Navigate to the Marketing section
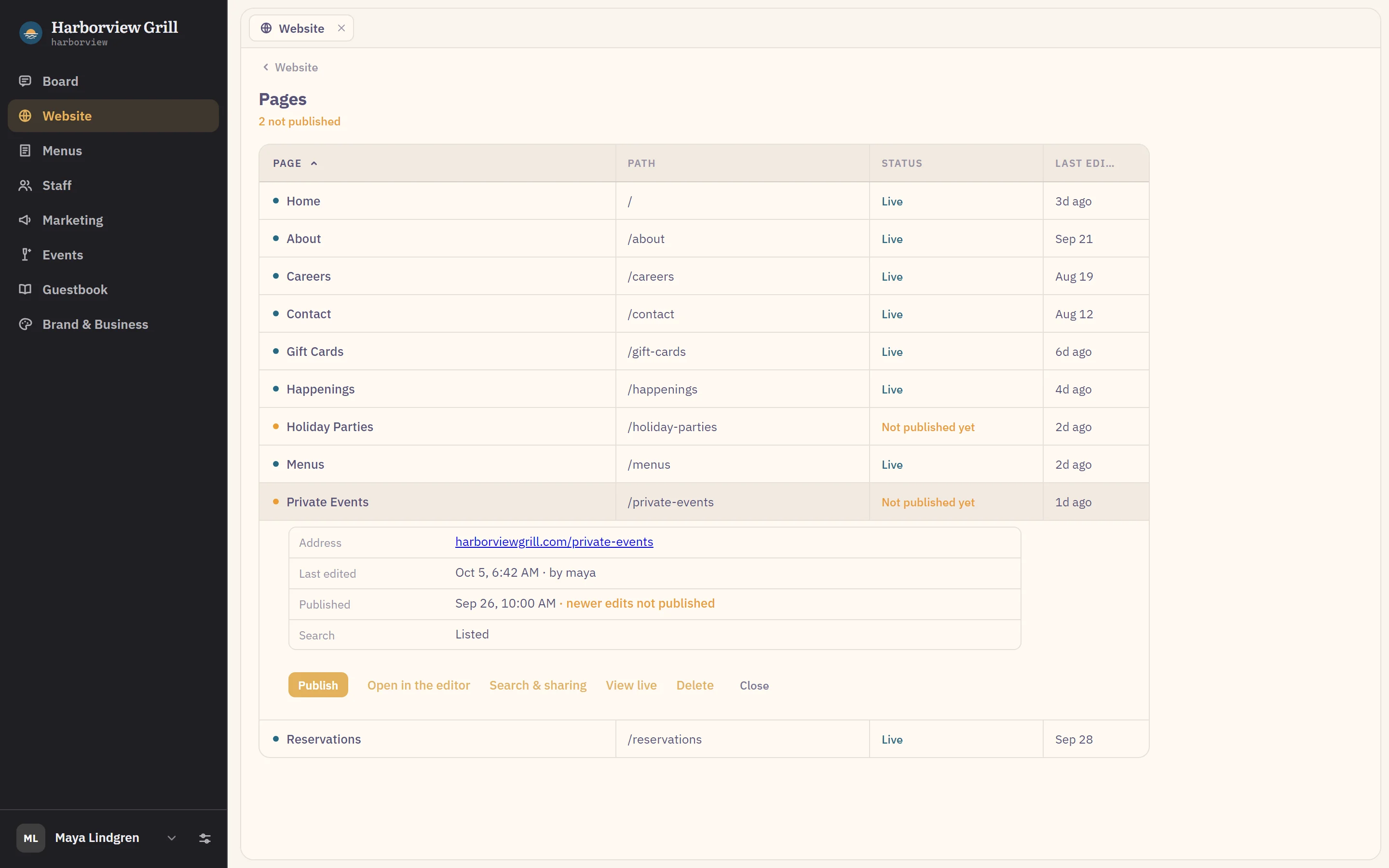This screenshot has height=868, width=1389. click(x=113, y=220)
